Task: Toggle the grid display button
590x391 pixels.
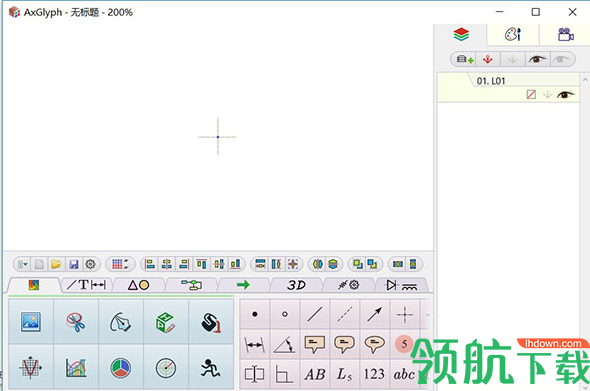Action: point(120,264)
